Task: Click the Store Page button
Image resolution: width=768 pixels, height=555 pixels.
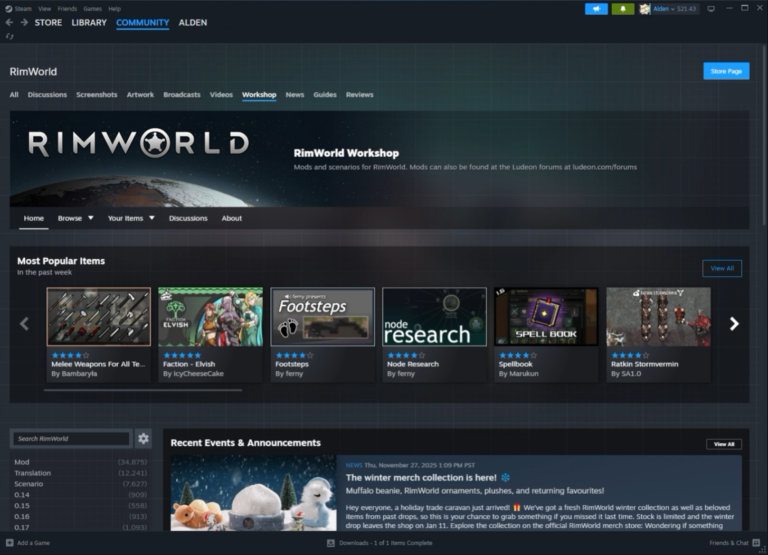Action: click(x=726, y=71)
